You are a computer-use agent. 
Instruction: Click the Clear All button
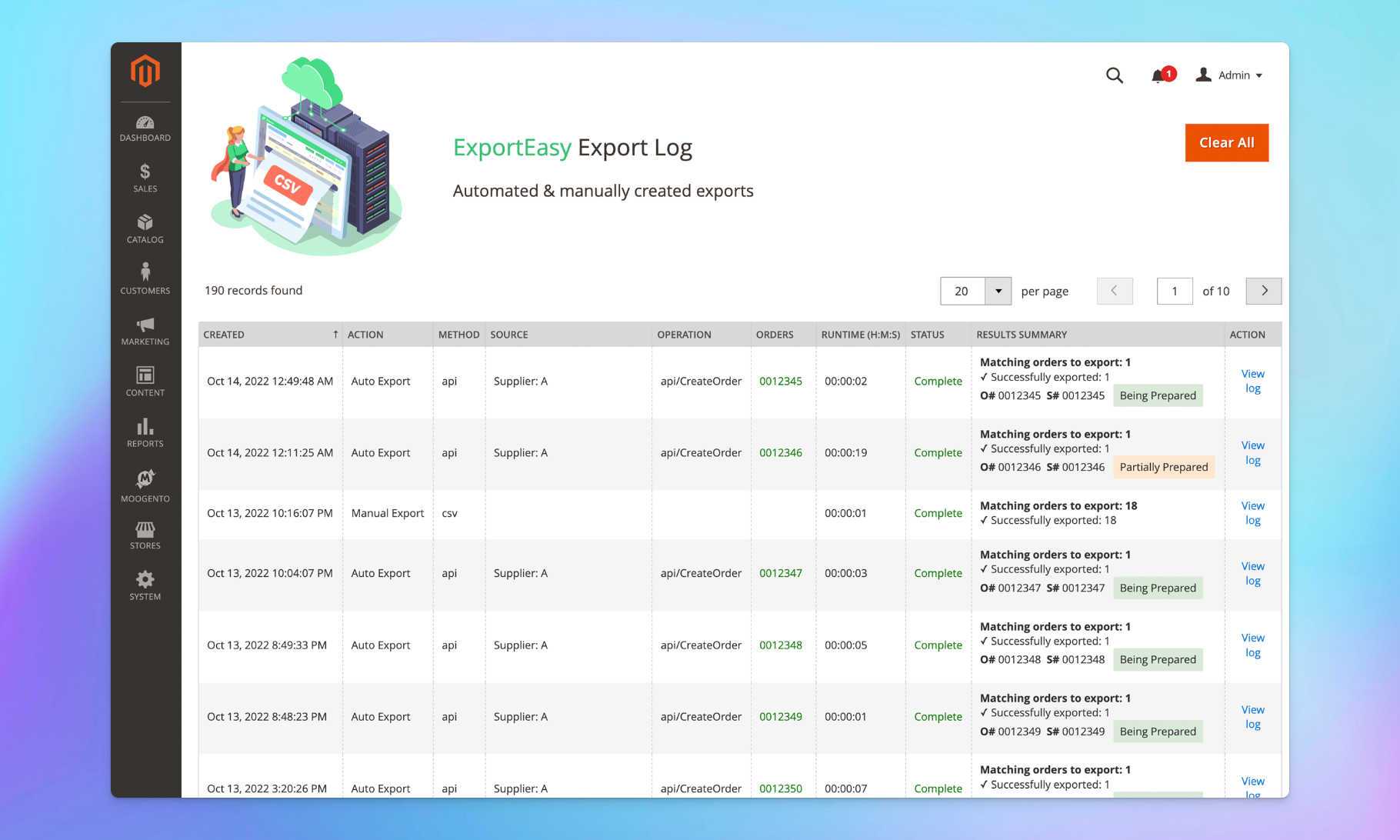coord(1227,142)
